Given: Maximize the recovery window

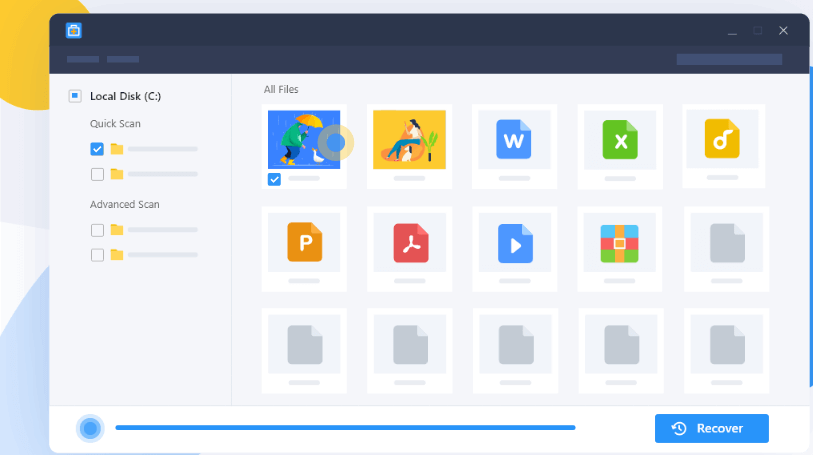Looking at the screenshot, I should (758, 31).
